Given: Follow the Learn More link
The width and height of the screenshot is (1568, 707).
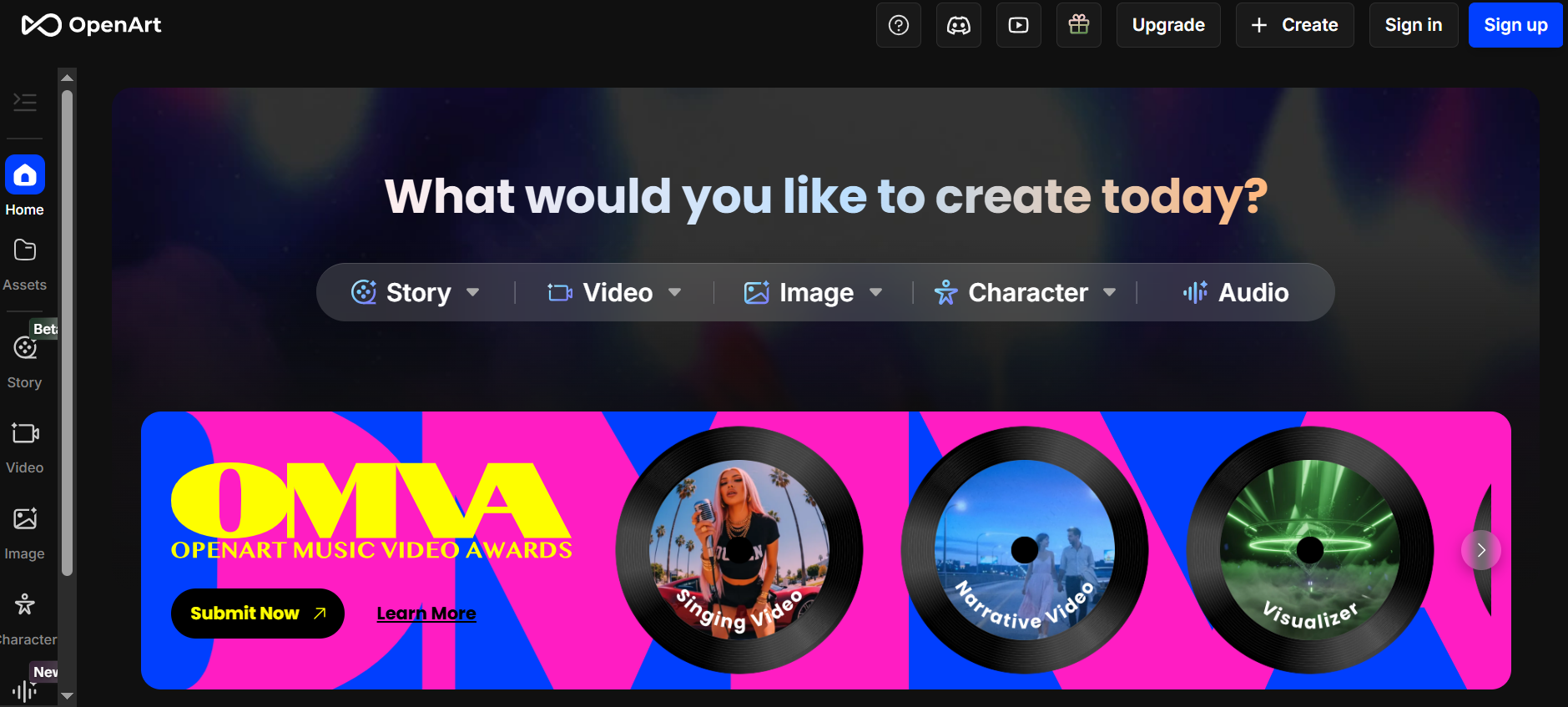Looking at the screenshot, I should click(426, 614).
